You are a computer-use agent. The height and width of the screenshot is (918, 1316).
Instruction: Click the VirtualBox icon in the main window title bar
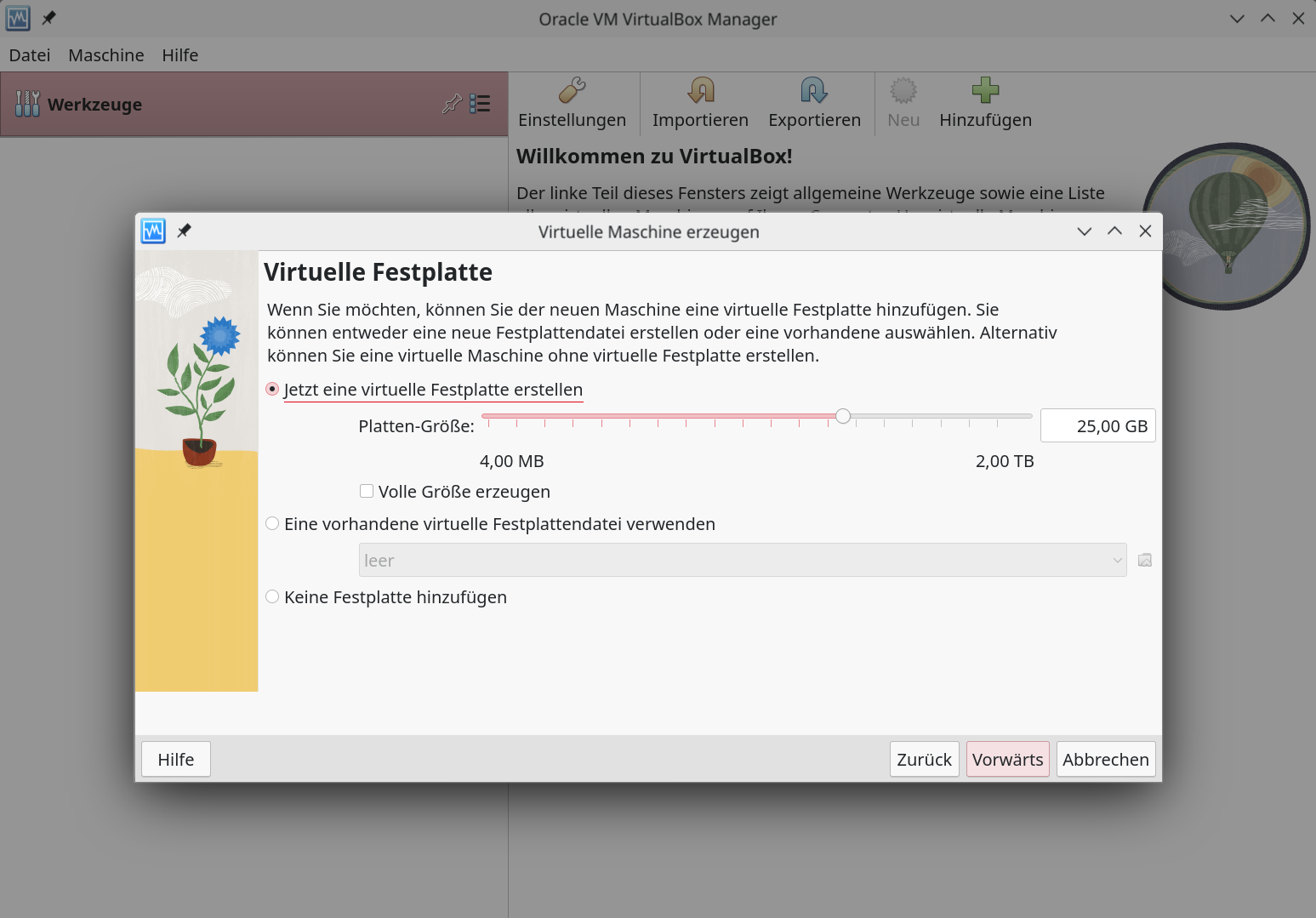(18, 18)
